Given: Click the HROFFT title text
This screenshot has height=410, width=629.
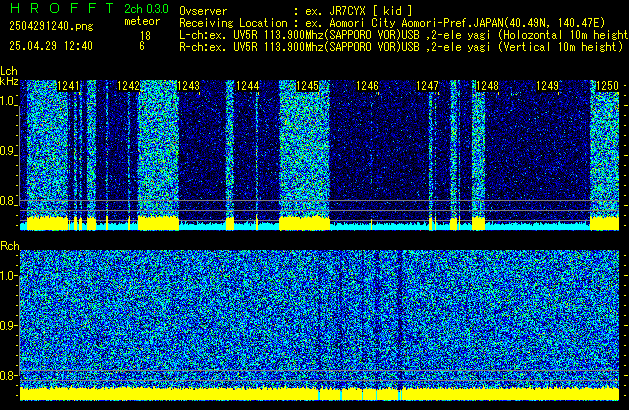Looking at the screenshot, I should tap(62, 8).
